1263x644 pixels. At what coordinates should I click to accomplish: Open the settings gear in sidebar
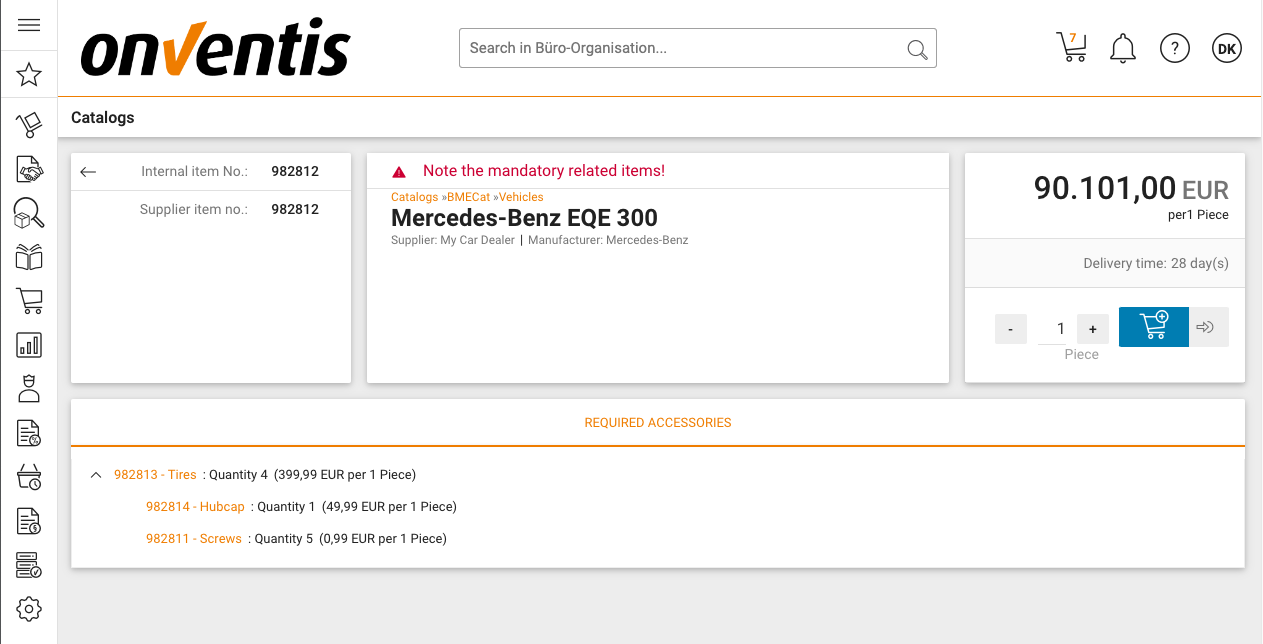coord(29,608)
